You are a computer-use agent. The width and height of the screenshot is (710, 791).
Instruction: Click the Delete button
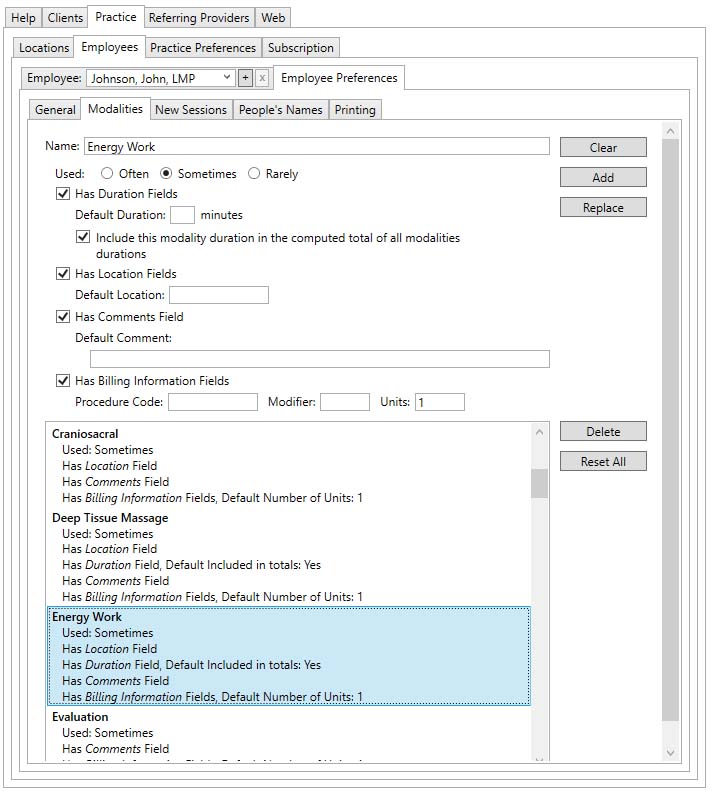pos(603,431)
